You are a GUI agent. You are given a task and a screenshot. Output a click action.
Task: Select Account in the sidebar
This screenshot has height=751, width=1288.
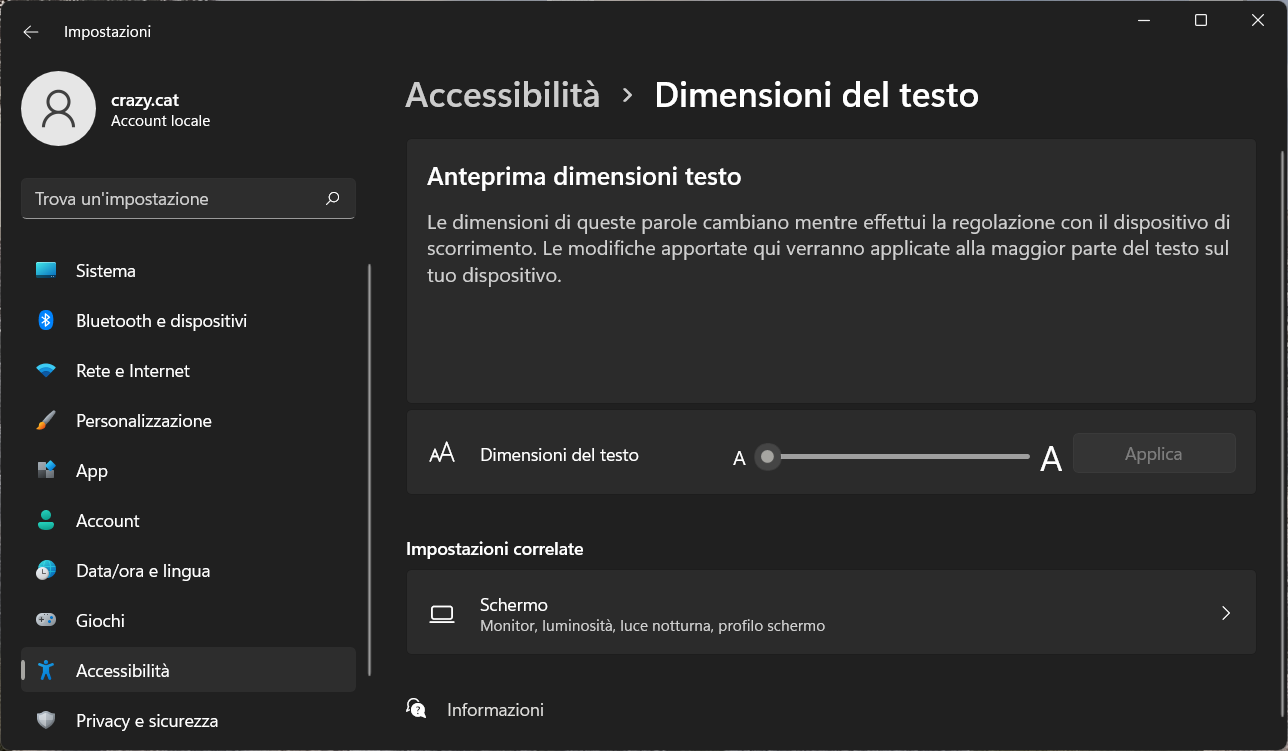(x=188, y=520)
